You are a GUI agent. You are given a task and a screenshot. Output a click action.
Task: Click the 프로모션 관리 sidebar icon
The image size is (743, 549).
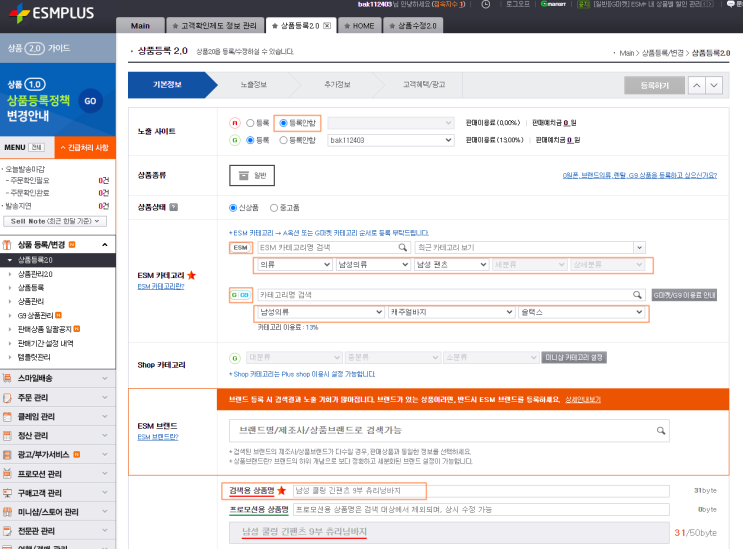click(x=7, y=474)
